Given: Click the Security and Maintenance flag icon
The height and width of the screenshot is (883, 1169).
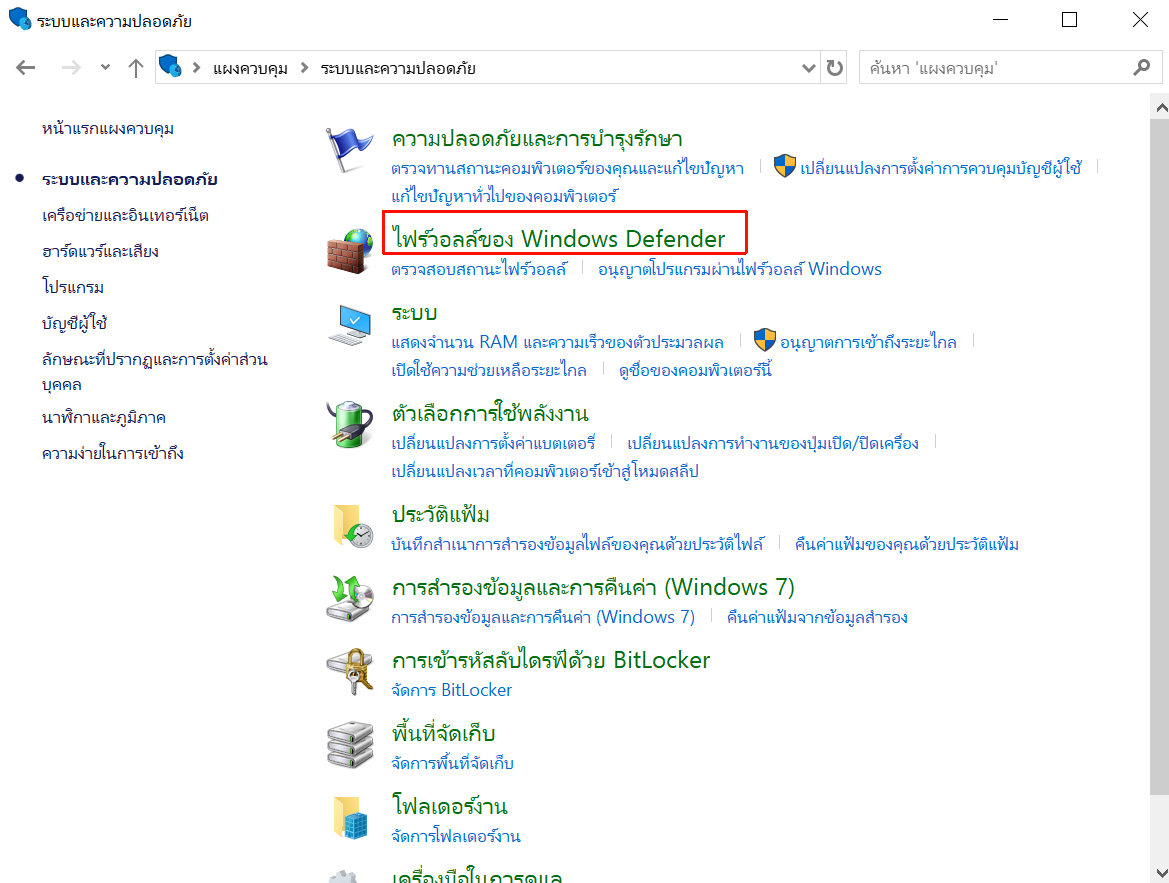Looking at the screenshot, I should (349, 149).
